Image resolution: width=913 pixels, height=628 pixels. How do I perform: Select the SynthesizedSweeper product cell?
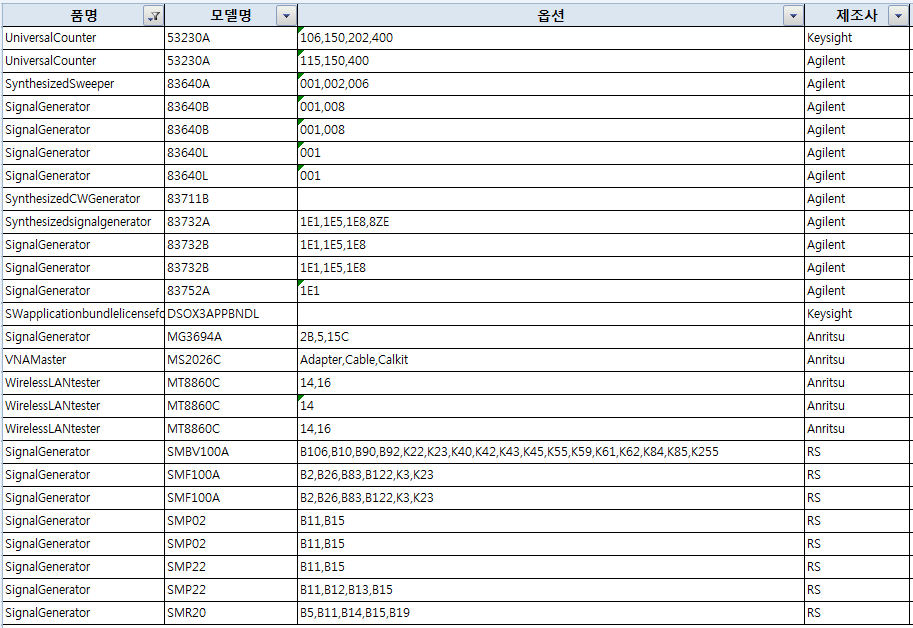tap(60, 84)
